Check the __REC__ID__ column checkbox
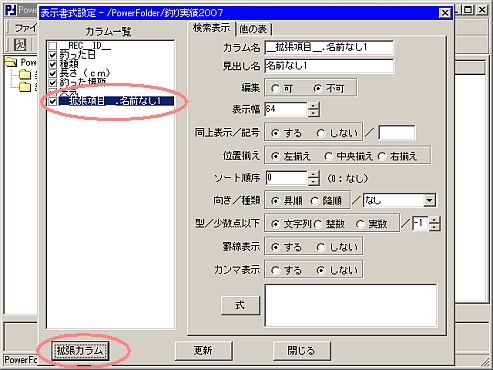The height and width of the screenshot is (370, 493). tap(53, 46)
